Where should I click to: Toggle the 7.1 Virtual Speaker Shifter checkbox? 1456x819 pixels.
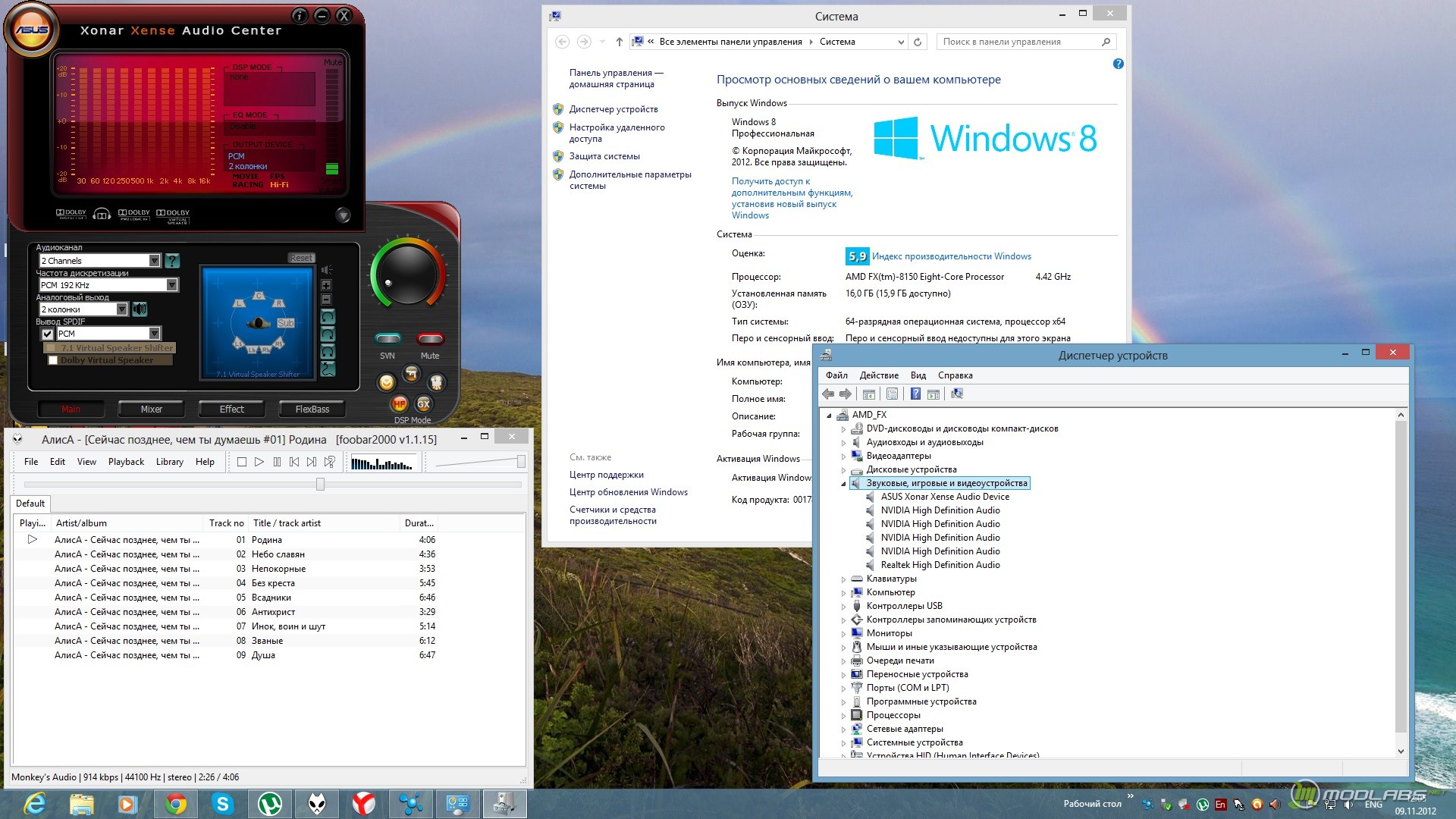51,348
